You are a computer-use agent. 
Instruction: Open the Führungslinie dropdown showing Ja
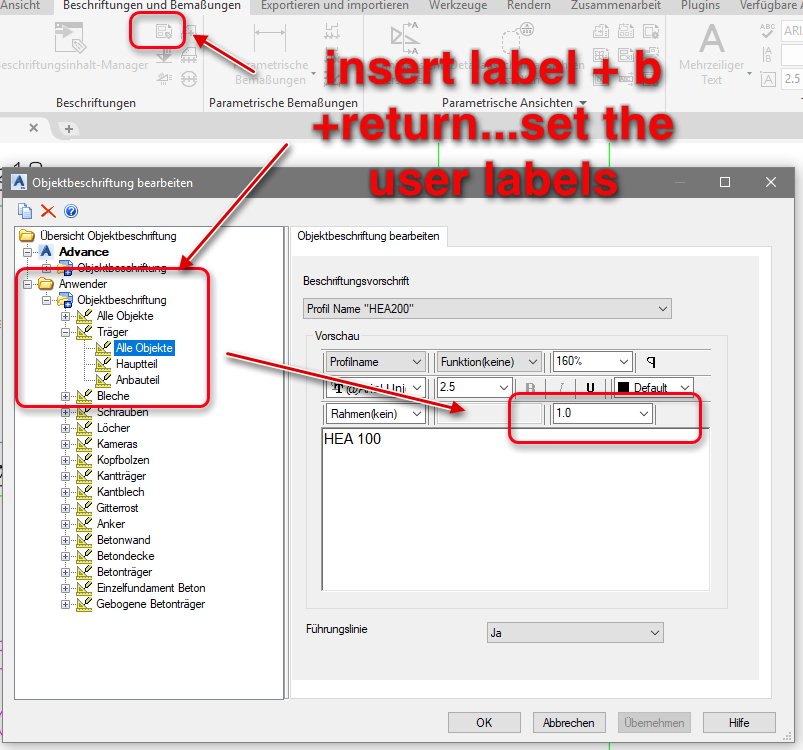[575, 632]
